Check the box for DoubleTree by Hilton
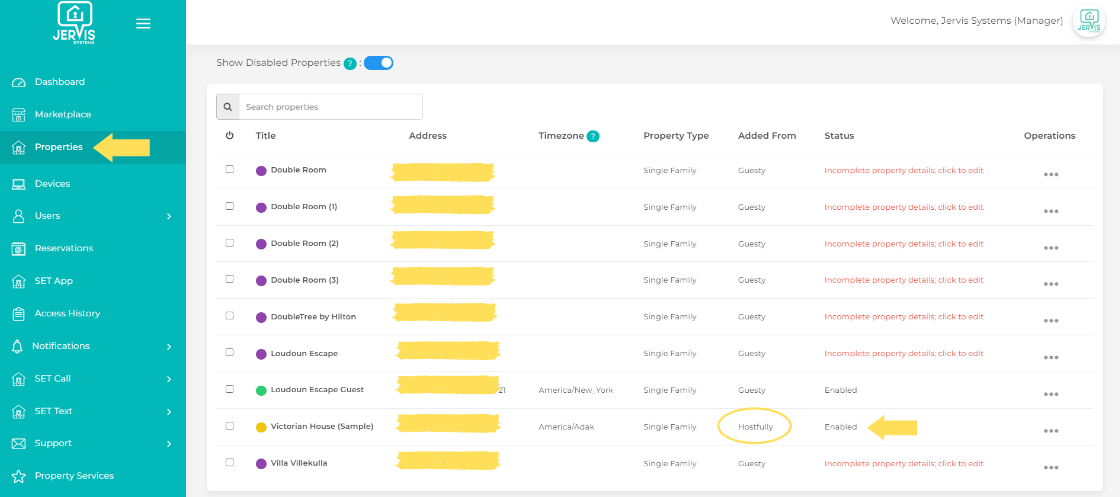The width and height of the screenshot is (1120, 497). (x=230, y=316)
